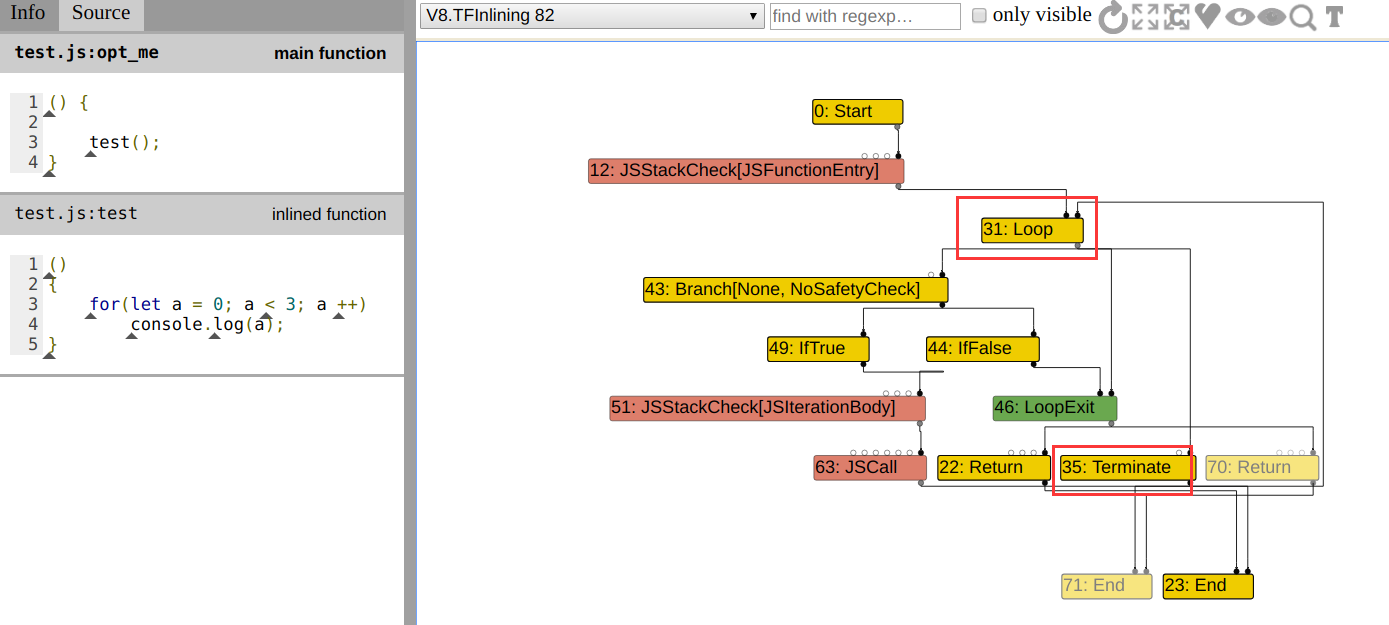Viewport: 1389px width, 625px height.
Task: Enable the only visible checkbox
Action: point(980,16)
